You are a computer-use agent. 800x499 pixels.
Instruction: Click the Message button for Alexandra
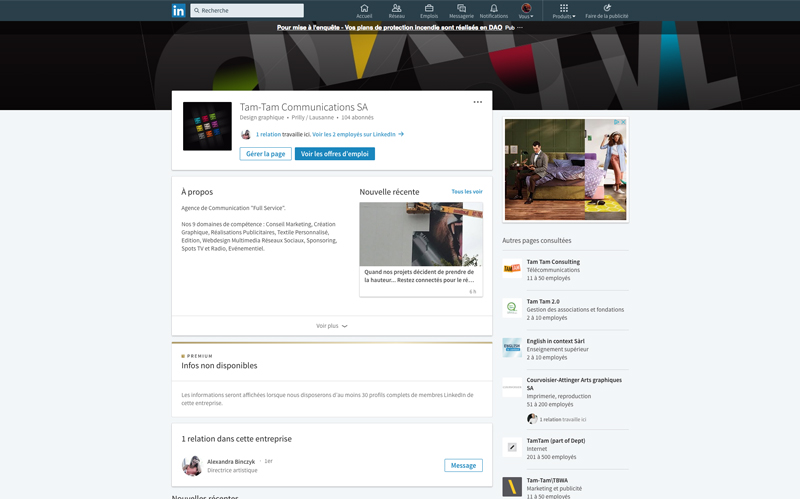click(463, 465)
